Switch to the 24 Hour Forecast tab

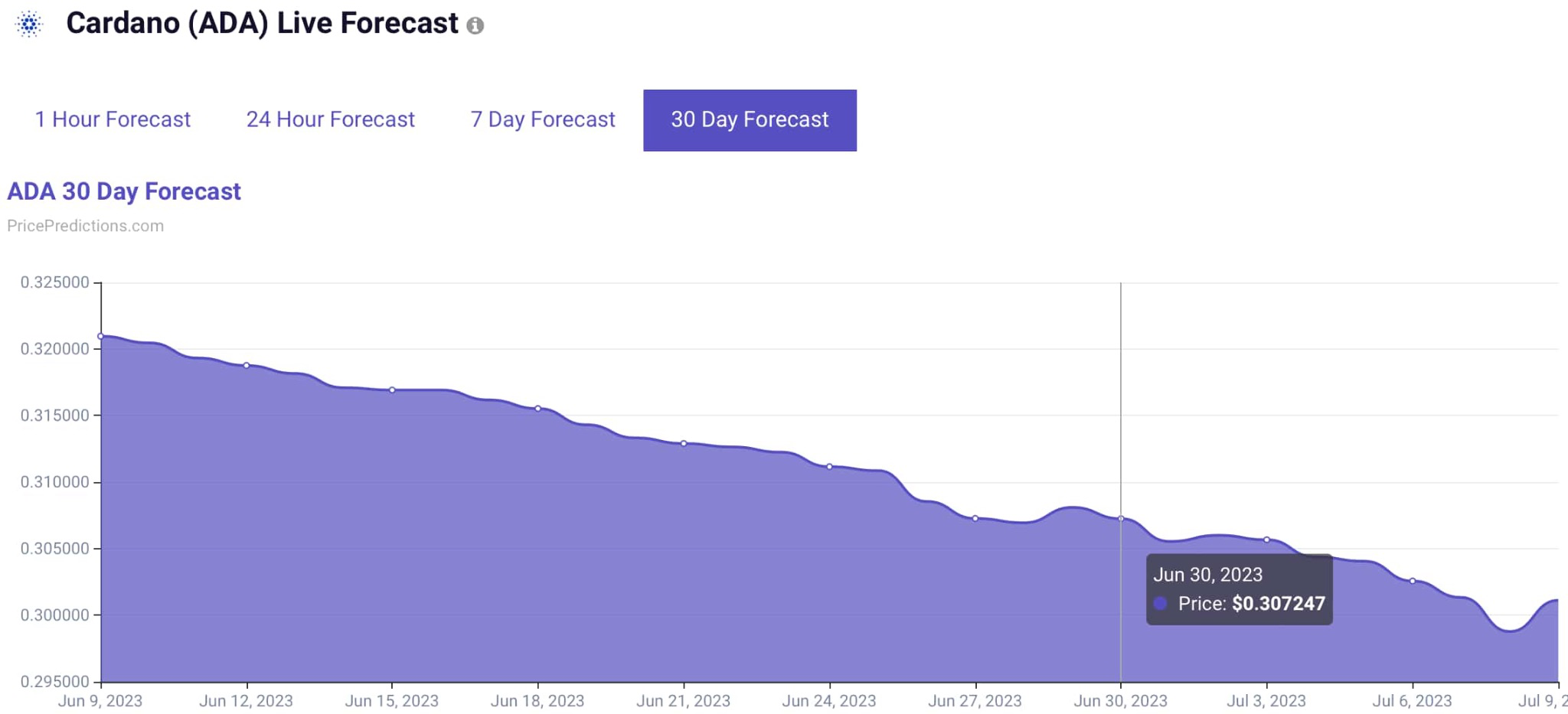pos(329,119)
